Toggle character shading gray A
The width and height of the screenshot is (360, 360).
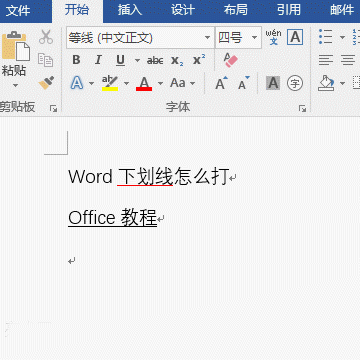click(x=273, y=83)
